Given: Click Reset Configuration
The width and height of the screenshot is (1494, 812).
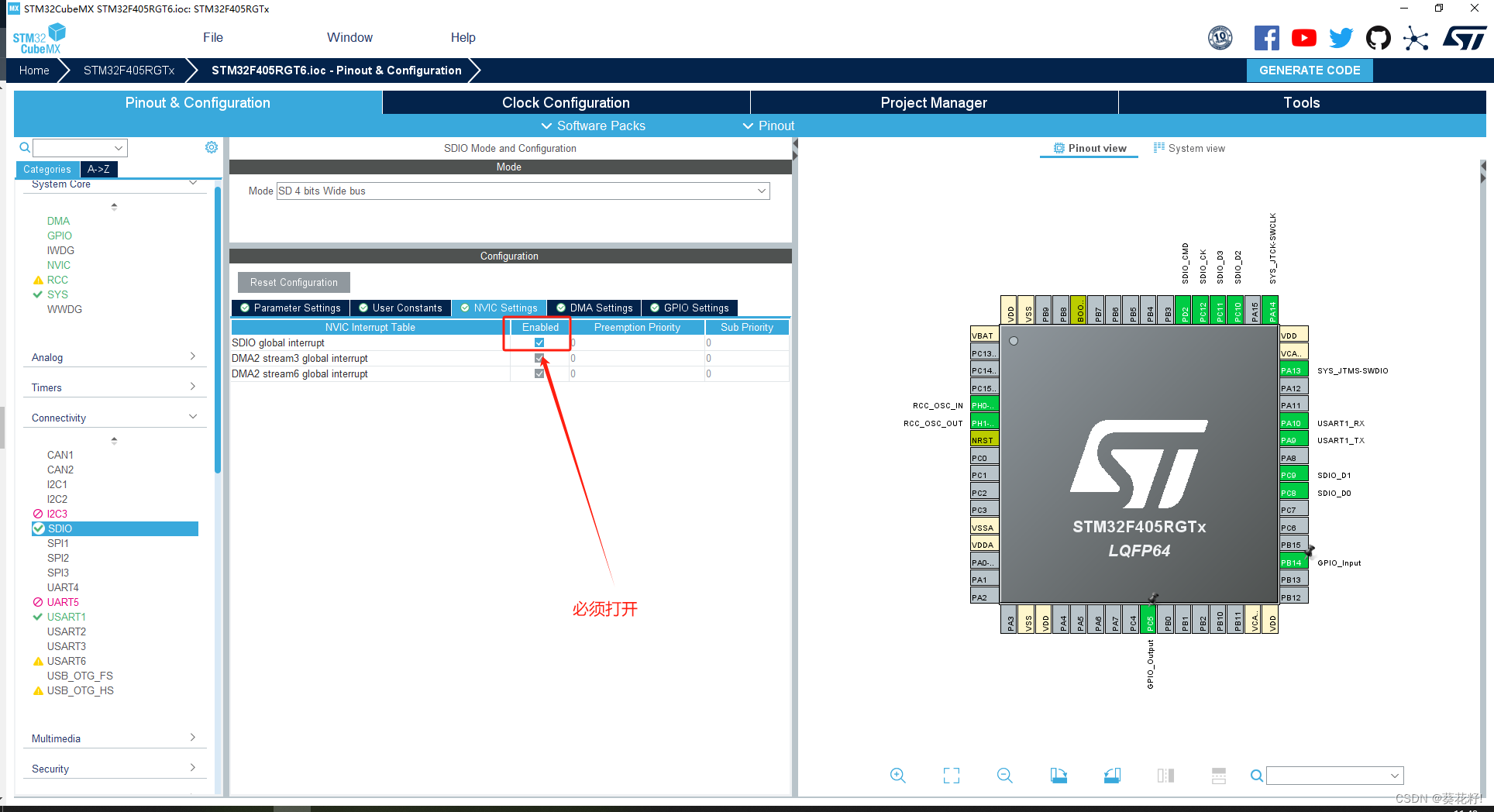Looking at the screenshot, I should pyautogui.click(x=293, y=282).
